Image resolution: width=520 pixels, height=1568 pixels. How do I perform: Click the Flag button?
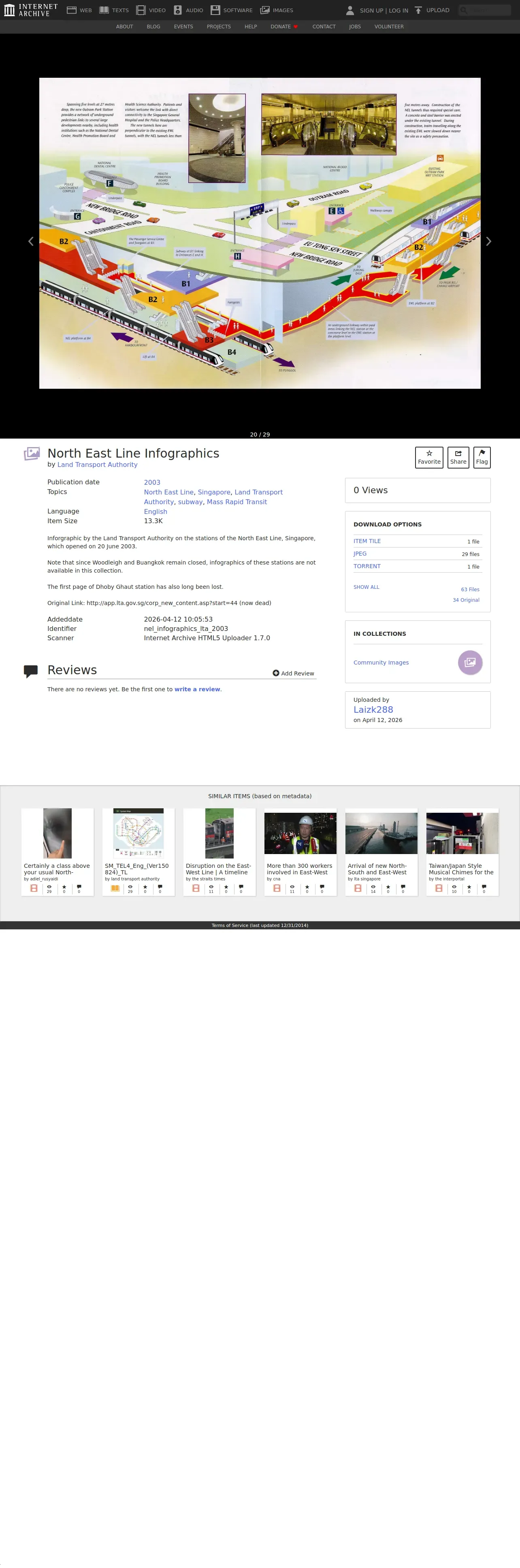click(482, 458)
